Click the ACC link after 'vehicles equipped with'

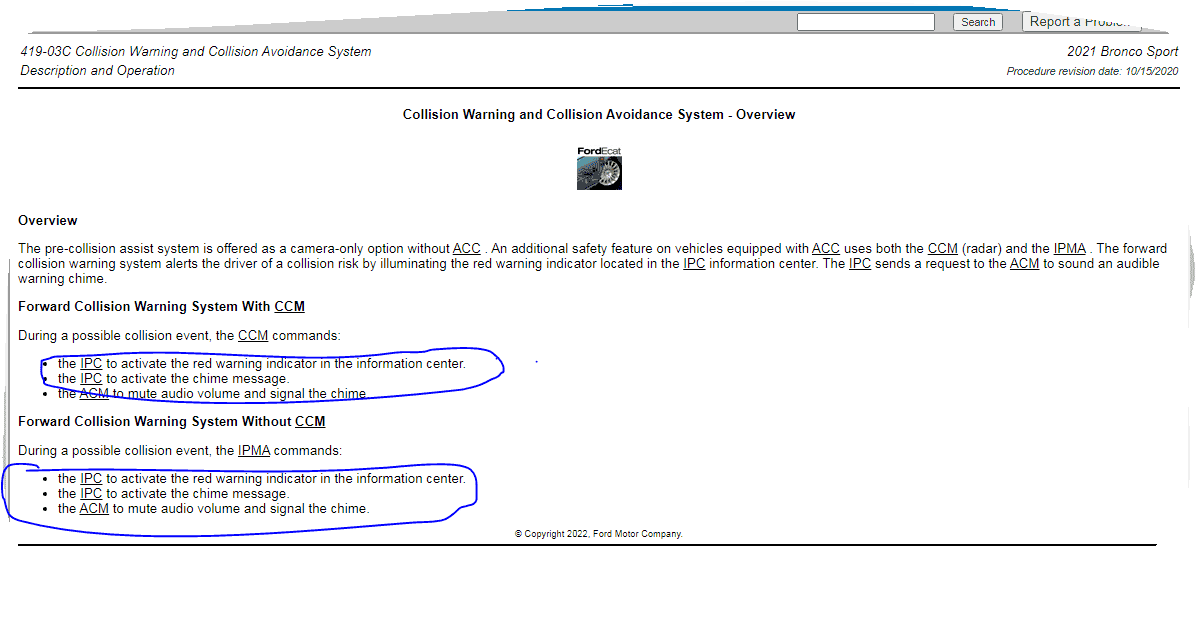point(825,249)
